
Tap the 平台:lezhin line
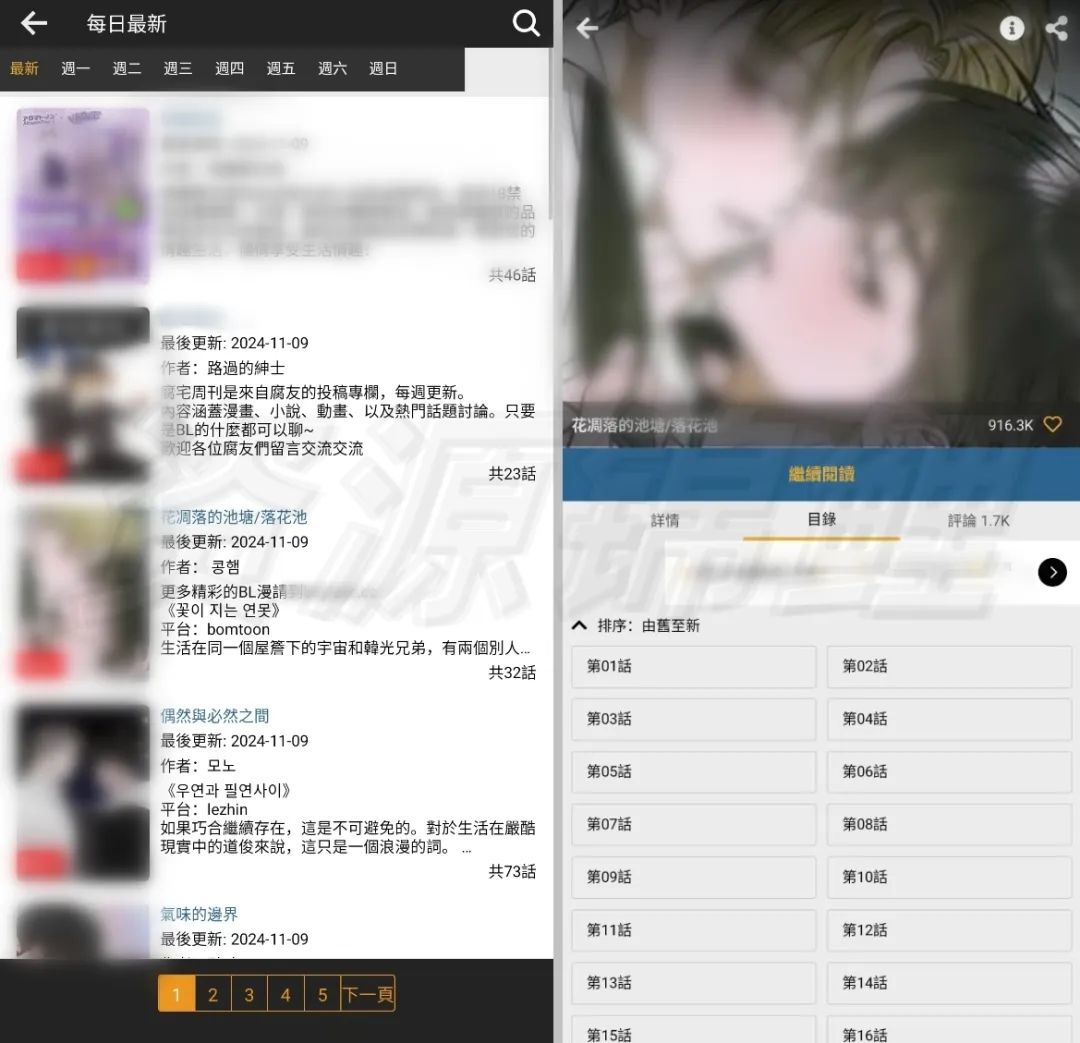coord(204,809)
